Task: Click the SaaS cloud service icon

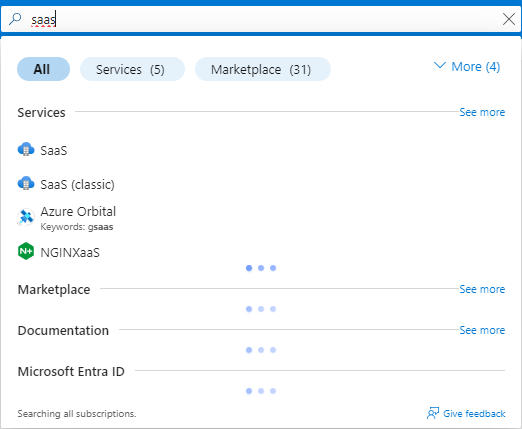Action: pos(26,150)
